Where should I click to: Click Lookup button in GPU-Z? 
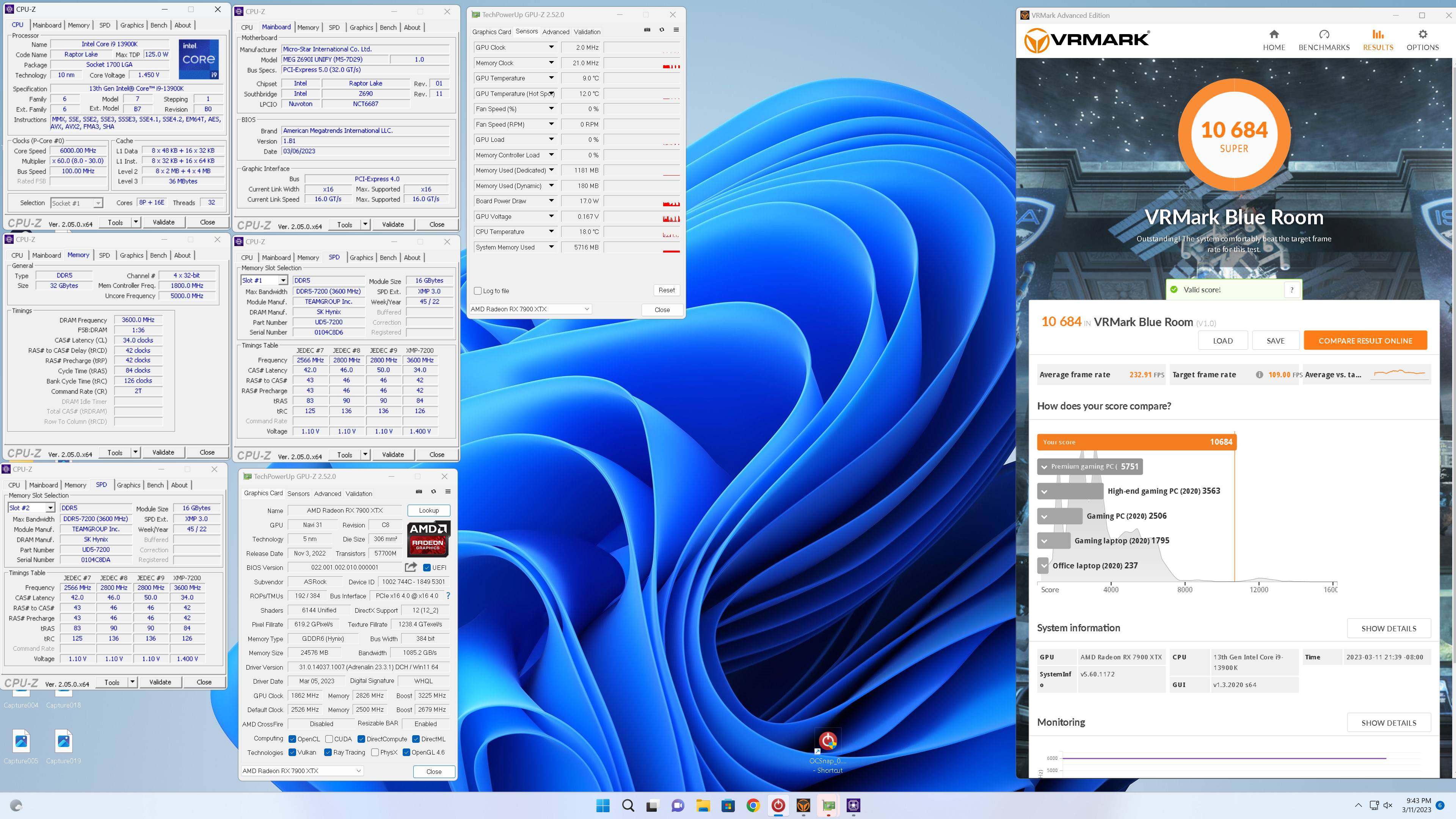coord(428,510)
